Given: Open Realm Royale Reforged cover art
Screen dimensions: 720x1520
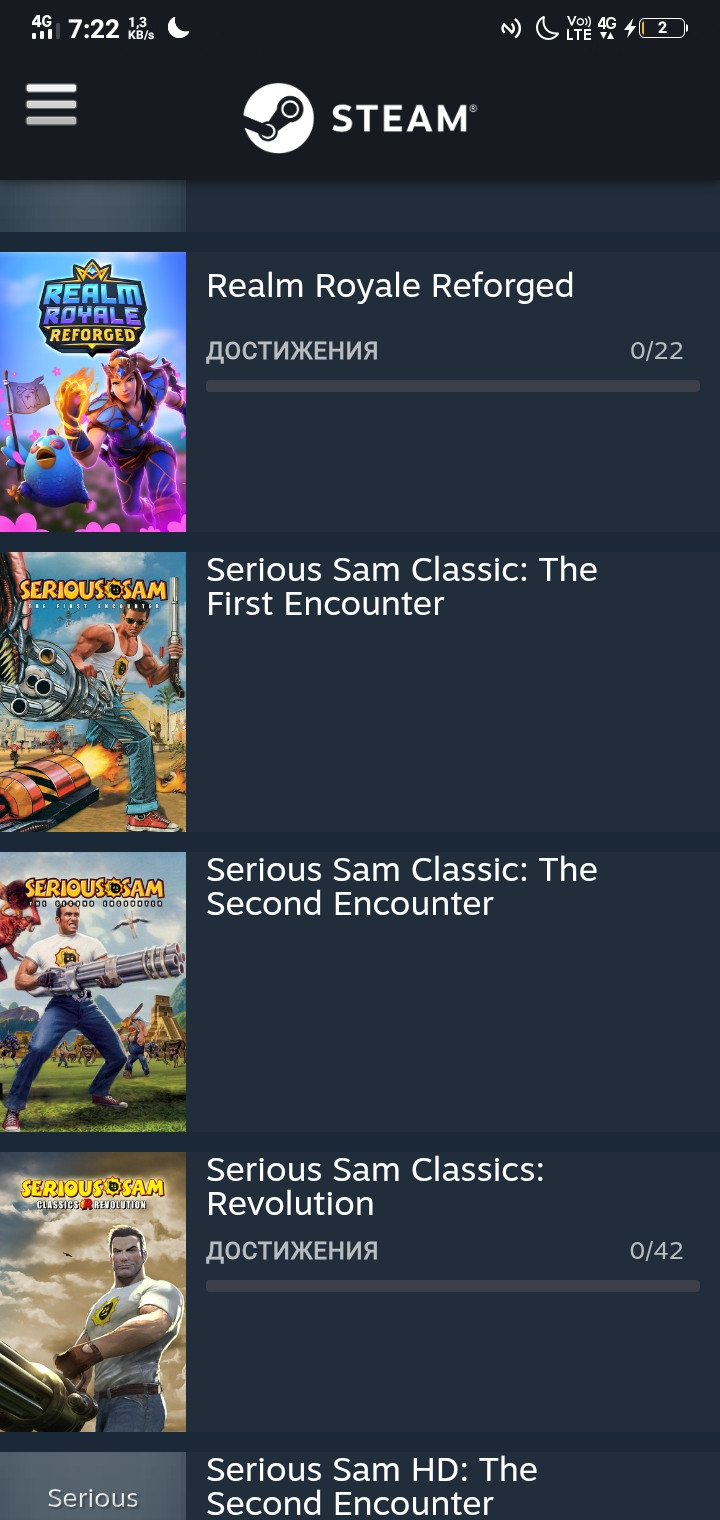Looking at the screenshot, I should click(x=93, y=392).
